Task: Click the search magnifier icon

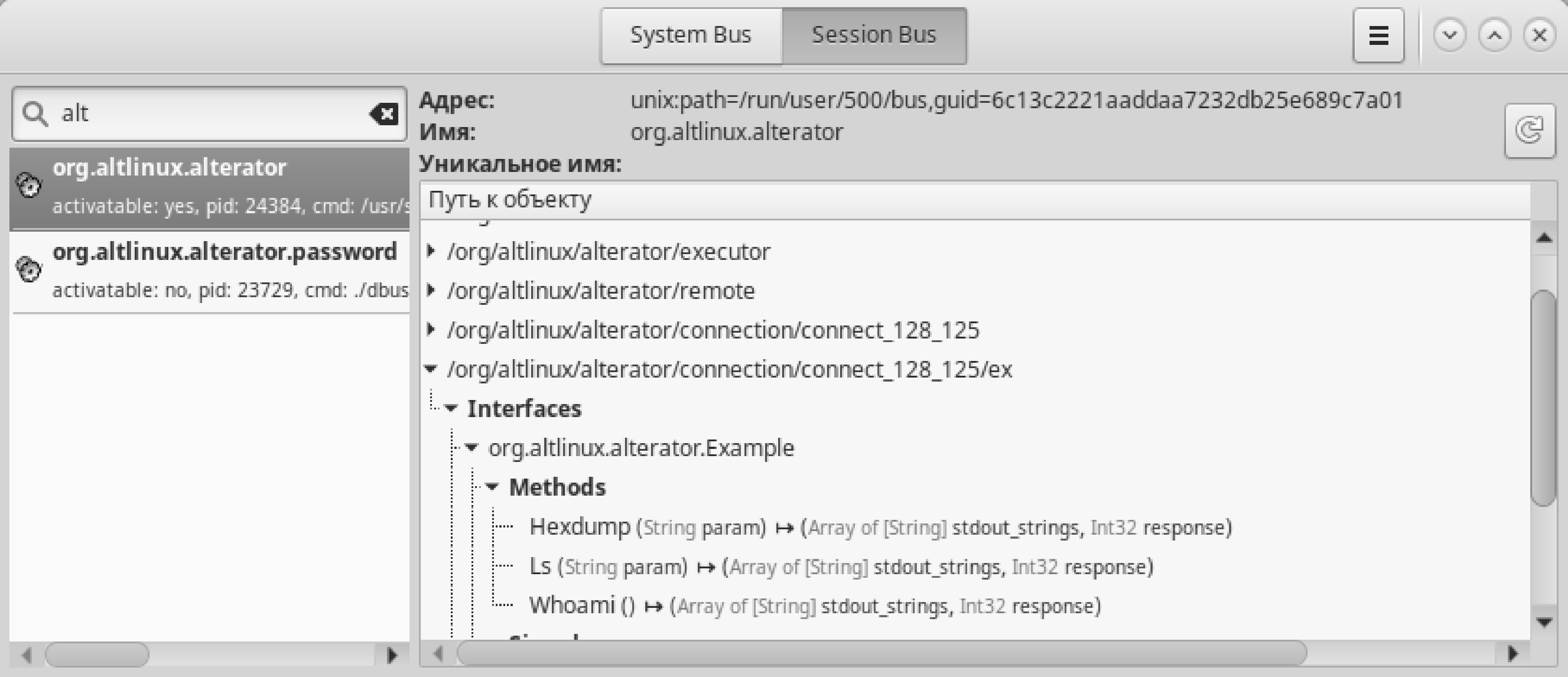Action: (x=35, y=114)
